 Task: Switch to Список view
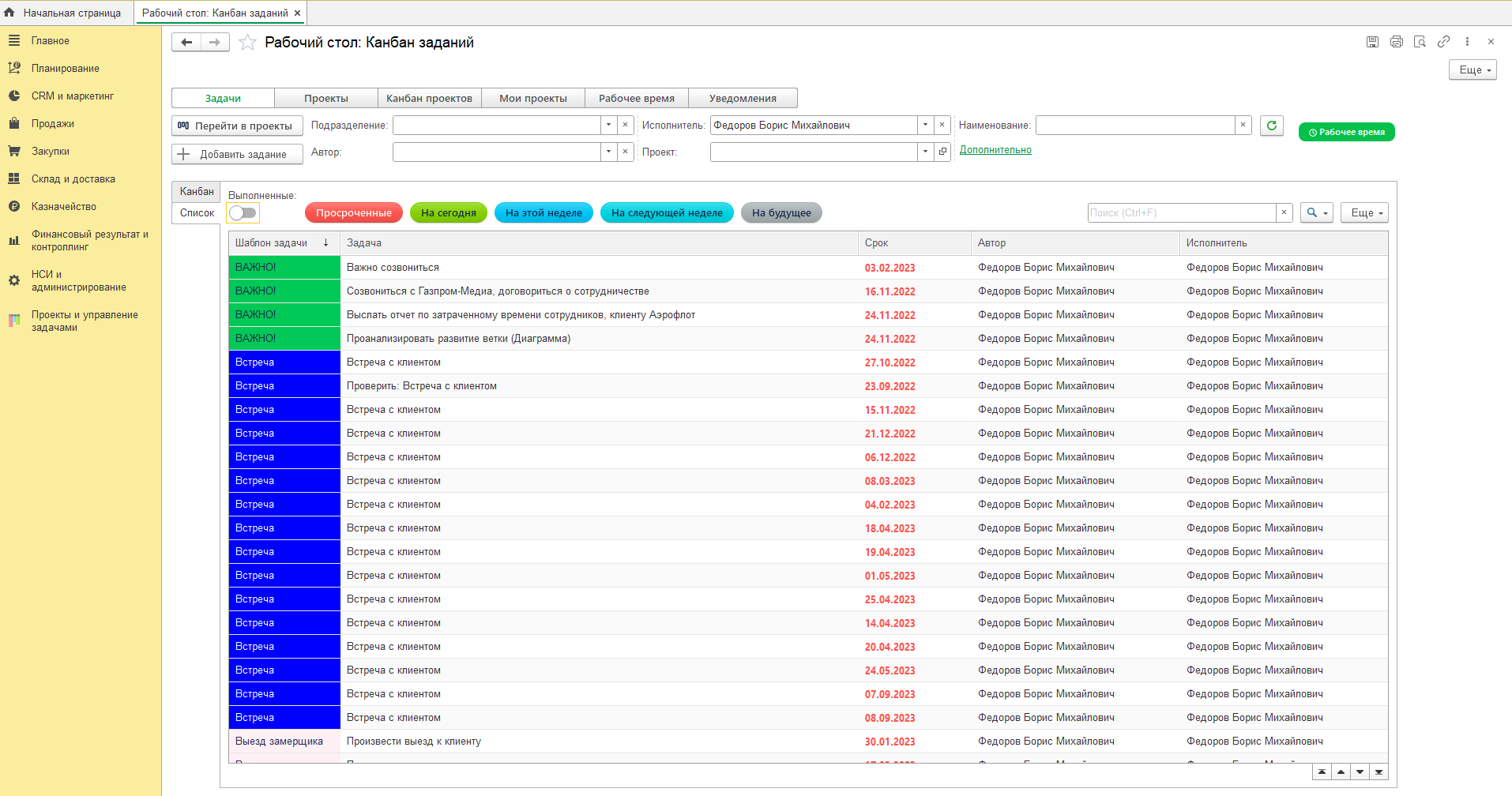(x=197, y=212)
